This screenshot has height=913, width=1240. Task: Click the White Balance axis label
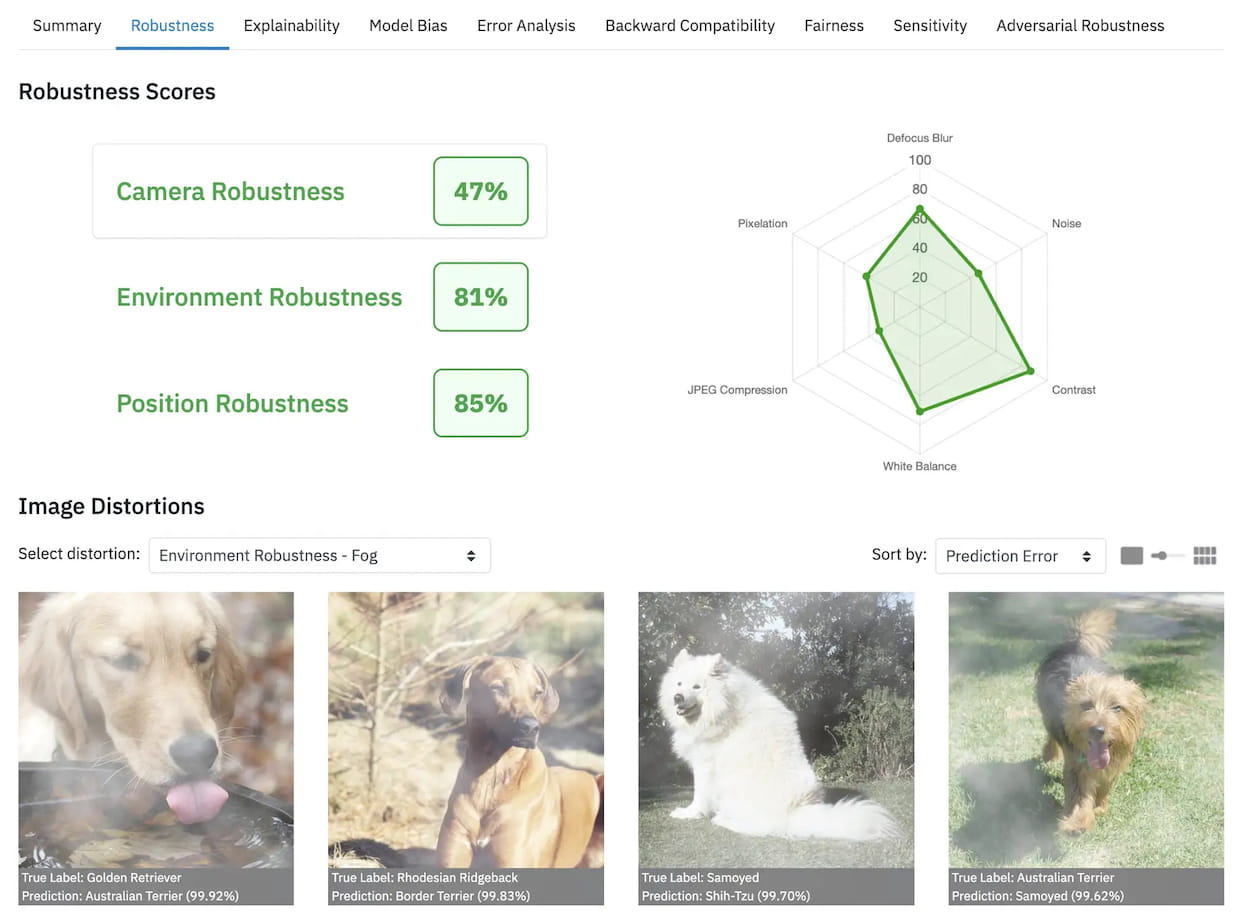[x=919, y=466]
